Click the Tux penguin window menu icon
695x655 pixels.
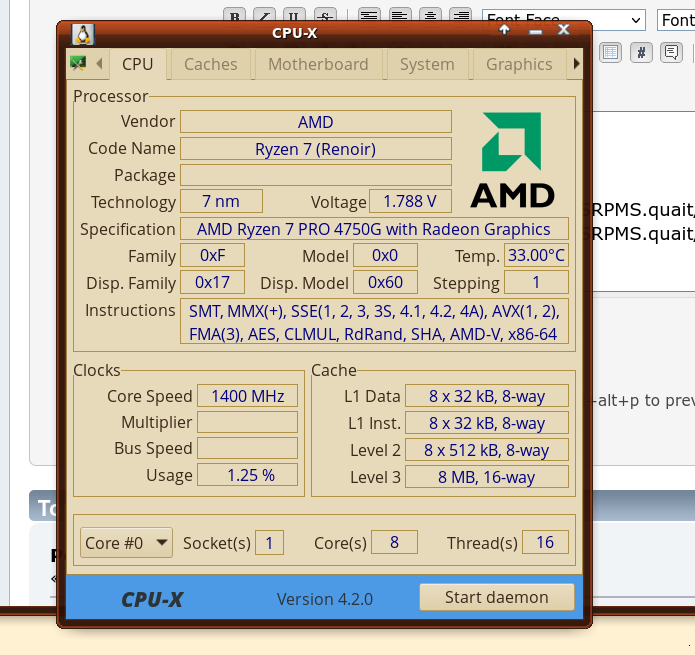[84, 33]
